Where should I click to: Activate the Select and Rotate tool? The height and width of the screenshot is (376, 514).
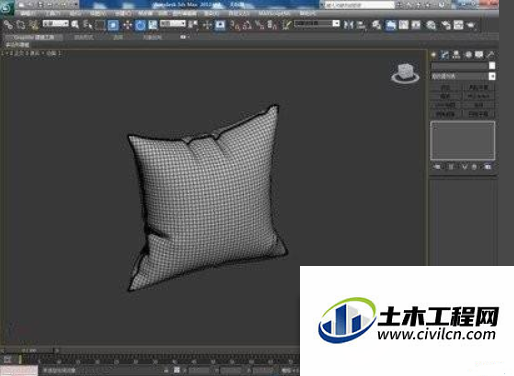coord(140,25)
